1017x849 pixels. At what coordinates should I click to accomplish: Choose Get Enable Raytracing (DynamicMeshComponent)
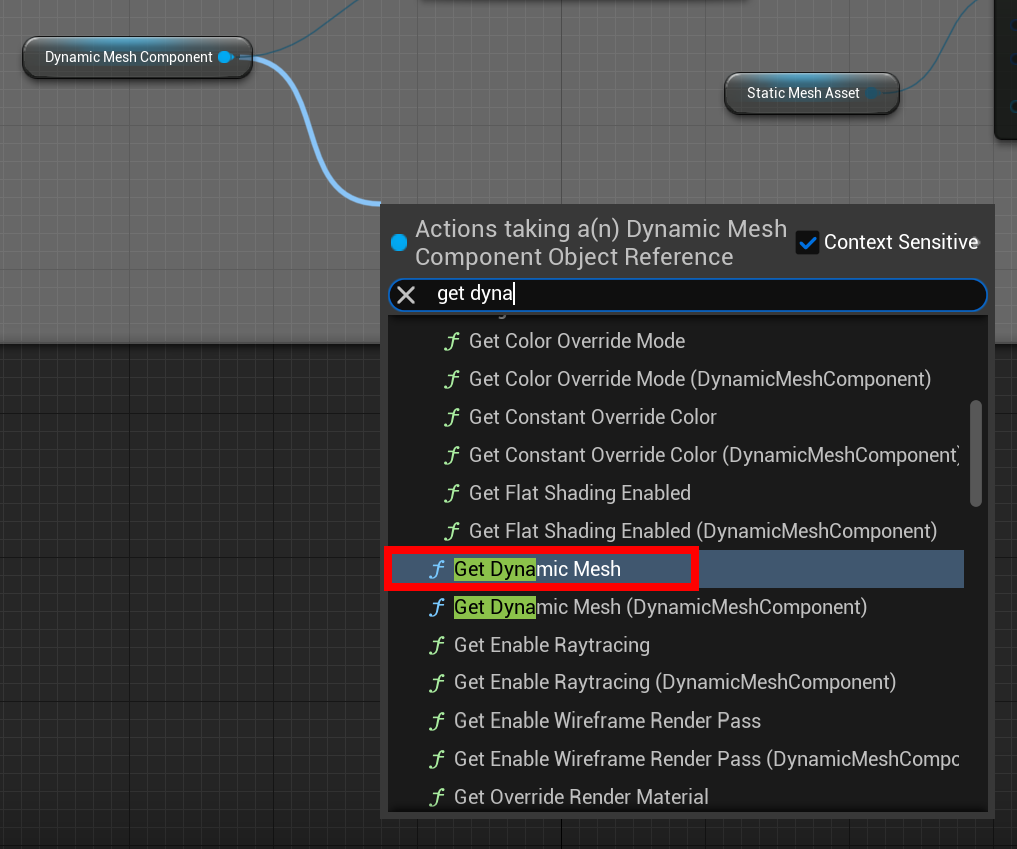tap(677, 682)
